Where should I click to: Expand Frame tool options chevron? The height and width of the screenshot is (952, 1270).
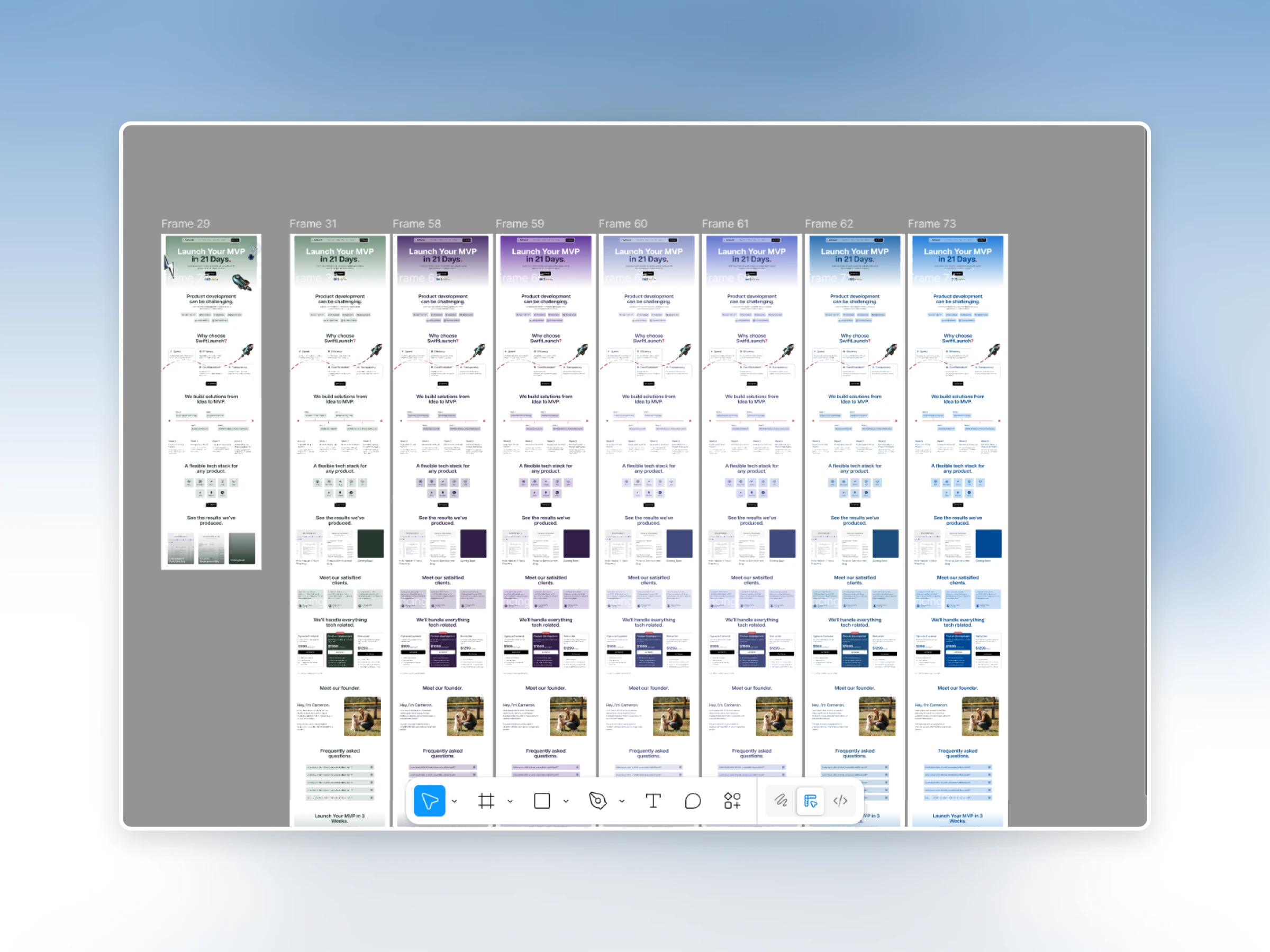pyautogui.click(x=510, y=801)
